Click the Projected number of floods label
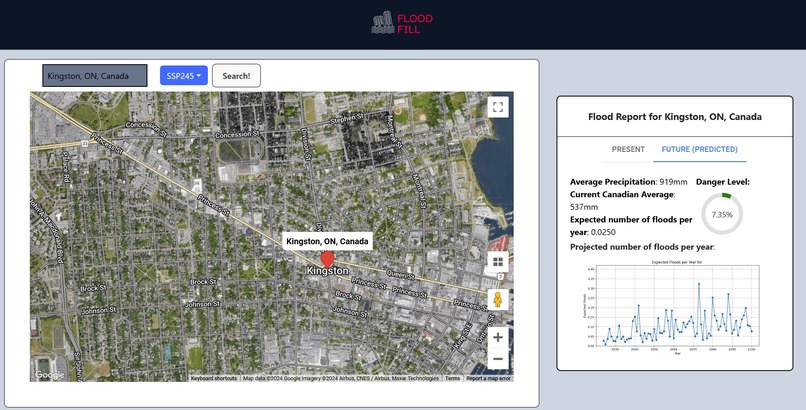The image size is (806, 410). click(643, 247)
